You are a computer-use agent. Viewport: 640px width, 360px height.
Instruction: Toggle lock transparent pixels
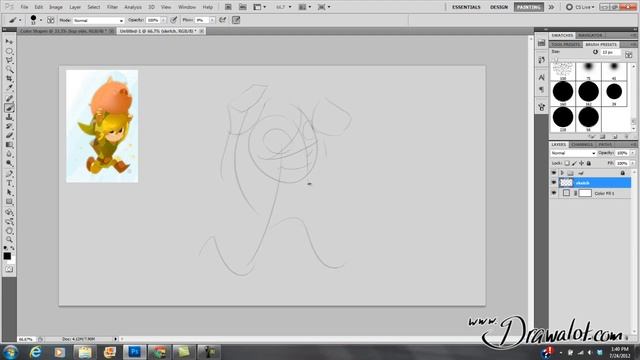click(567, 163)
